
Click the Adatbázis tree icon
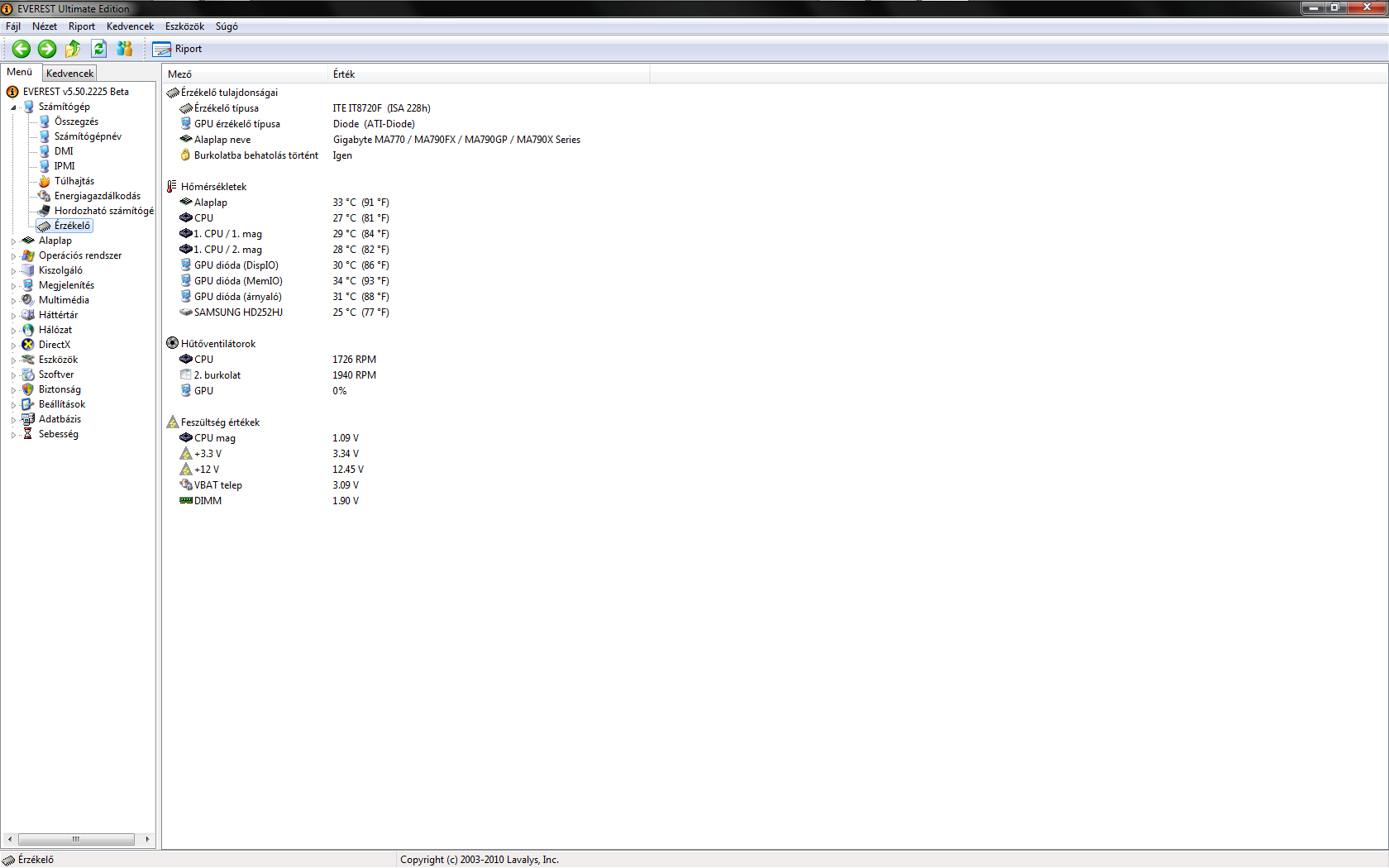pos(28,419)
